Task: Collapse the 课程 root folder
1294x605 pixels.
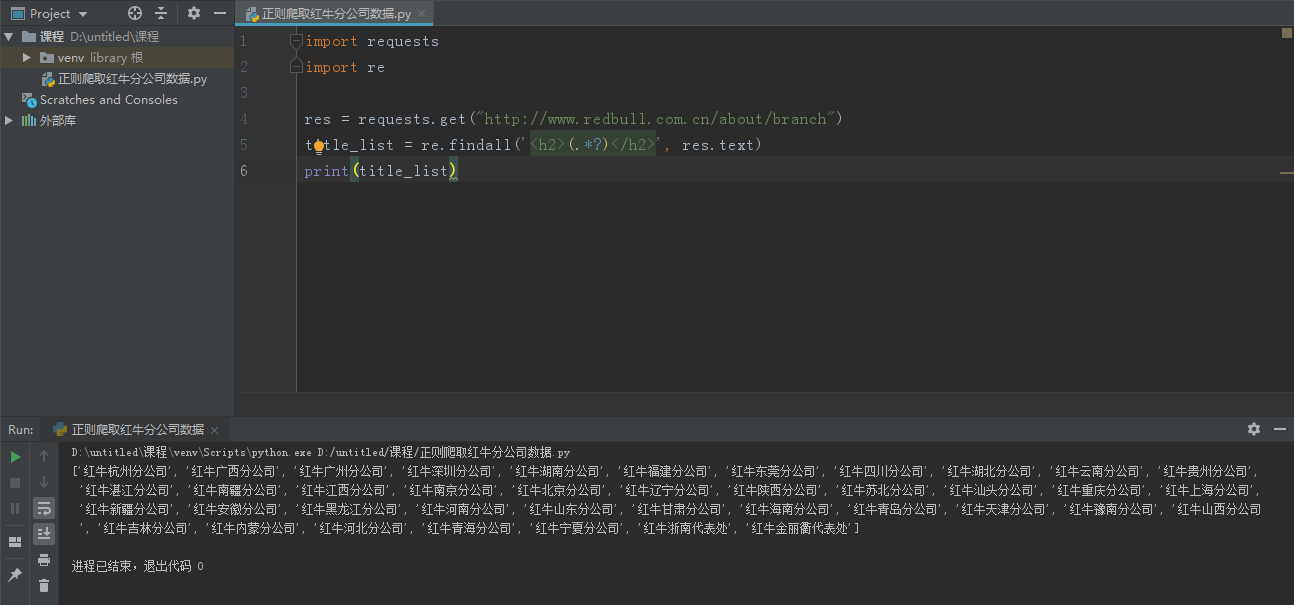Action: pyautogui.click(x=9, y=37)
